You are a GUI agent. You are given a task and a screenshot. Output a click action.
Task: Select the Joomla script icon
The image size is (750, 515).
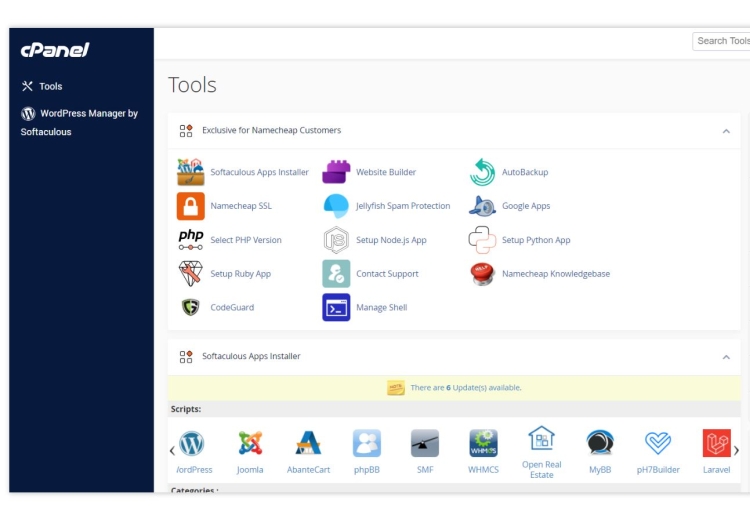250,443
